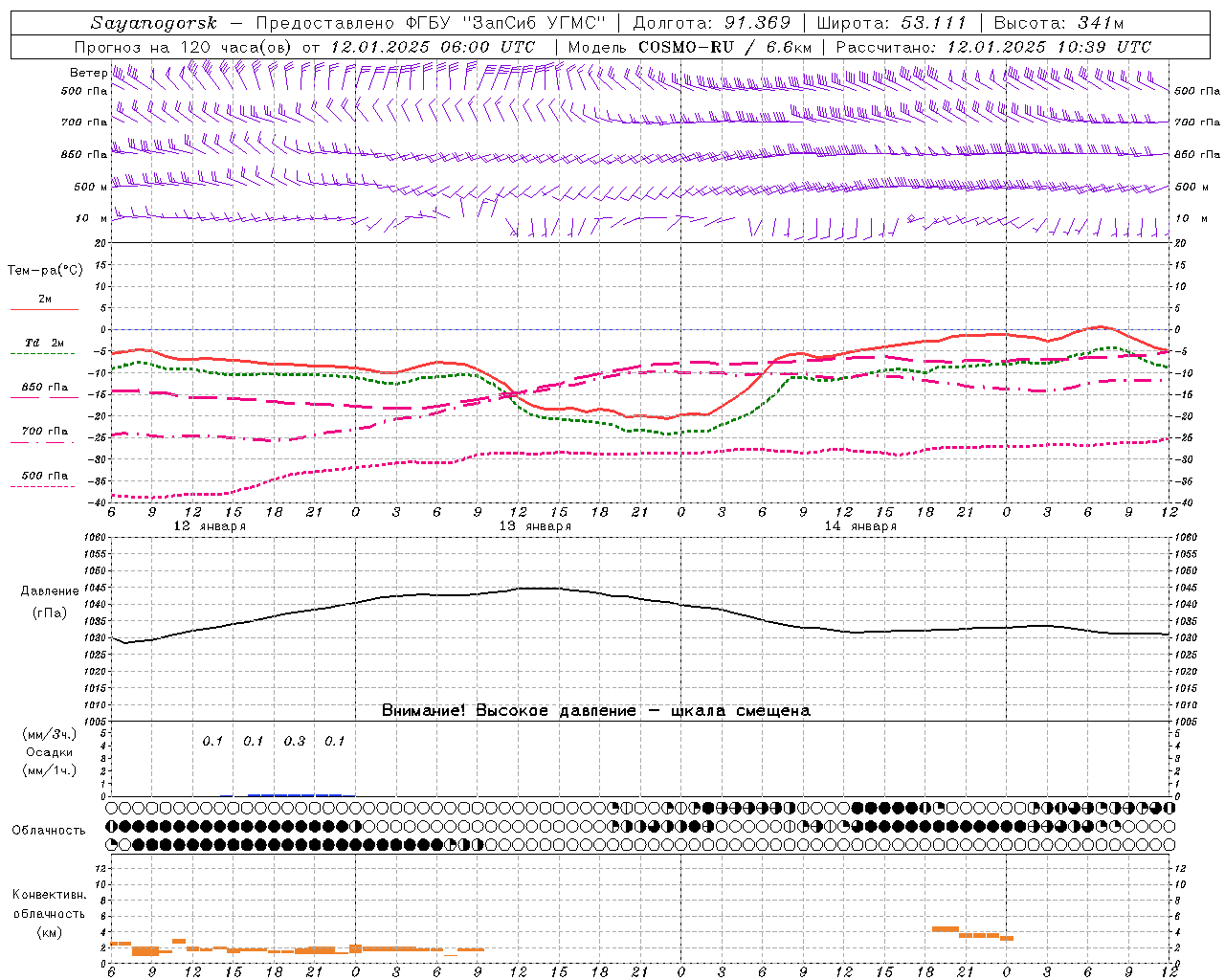Click the 20 value on left temperature axis
The height and width of the screenshot is (980, 1225).
100,243
